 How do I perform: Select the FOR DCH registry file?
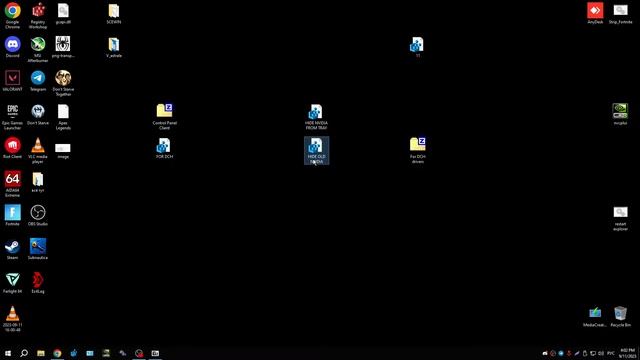click(164, 148)
